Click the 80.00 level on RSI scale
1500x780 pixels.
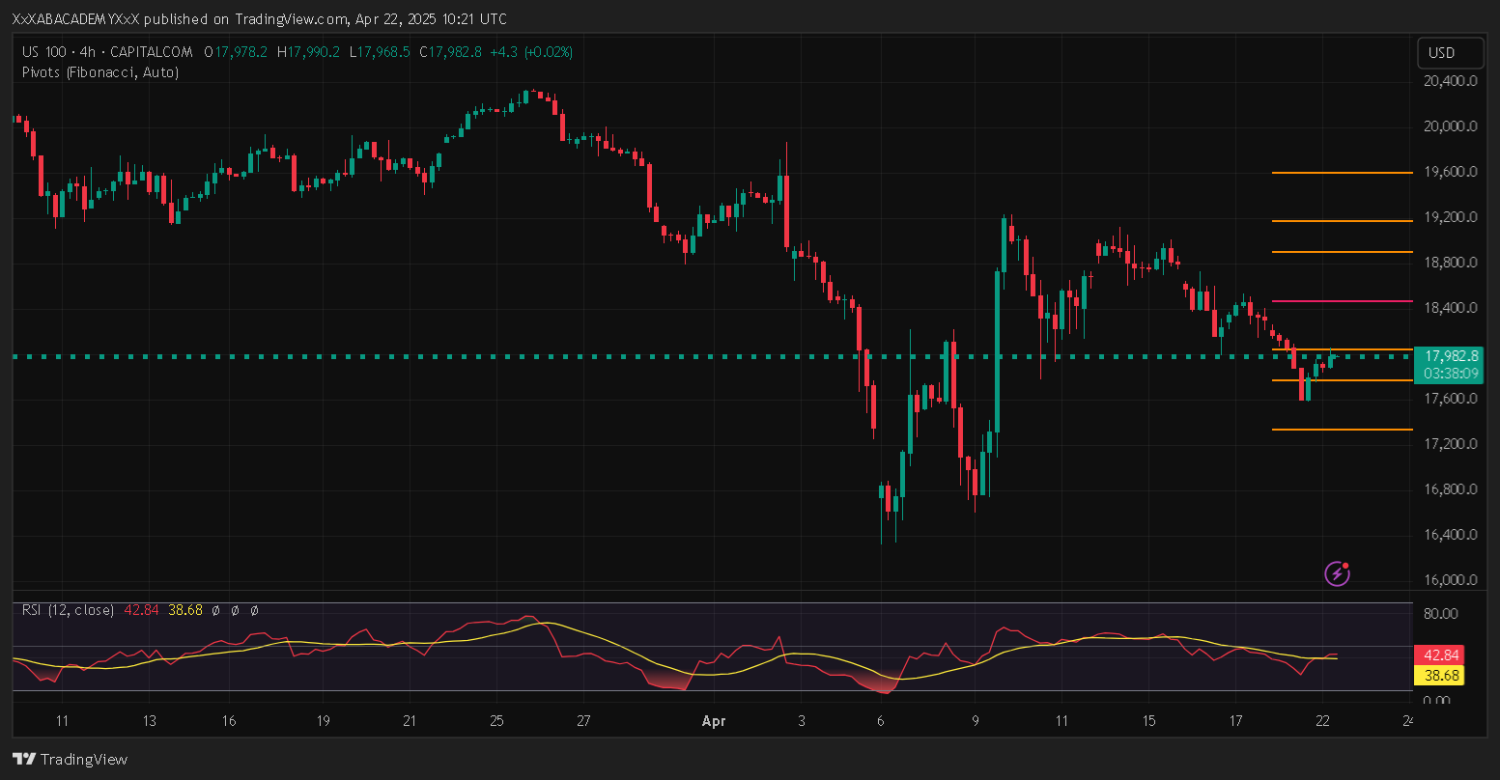tap(1440, 613)
